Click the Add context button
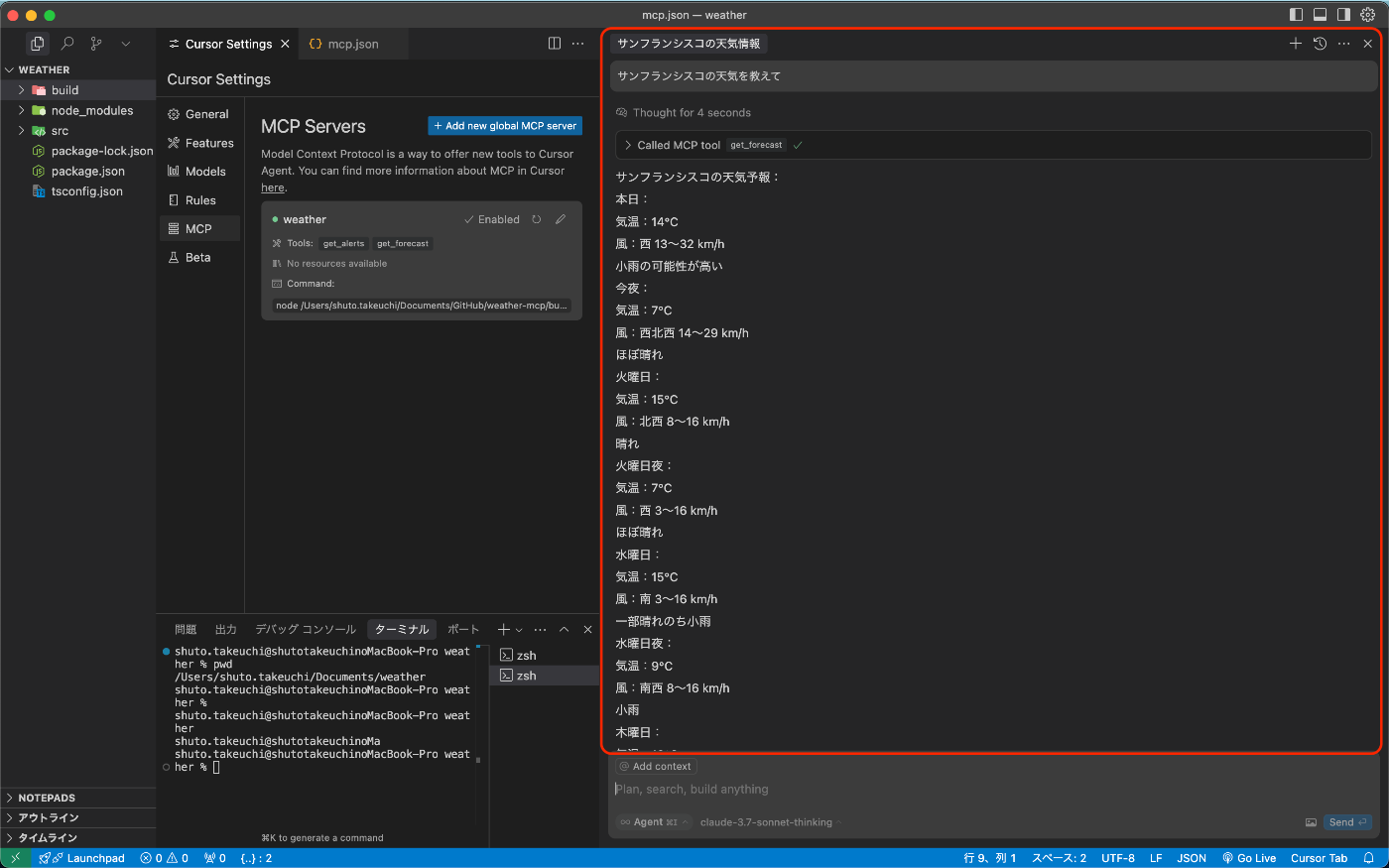Screen dimensions: 1389x868 (x=656, y=767)
